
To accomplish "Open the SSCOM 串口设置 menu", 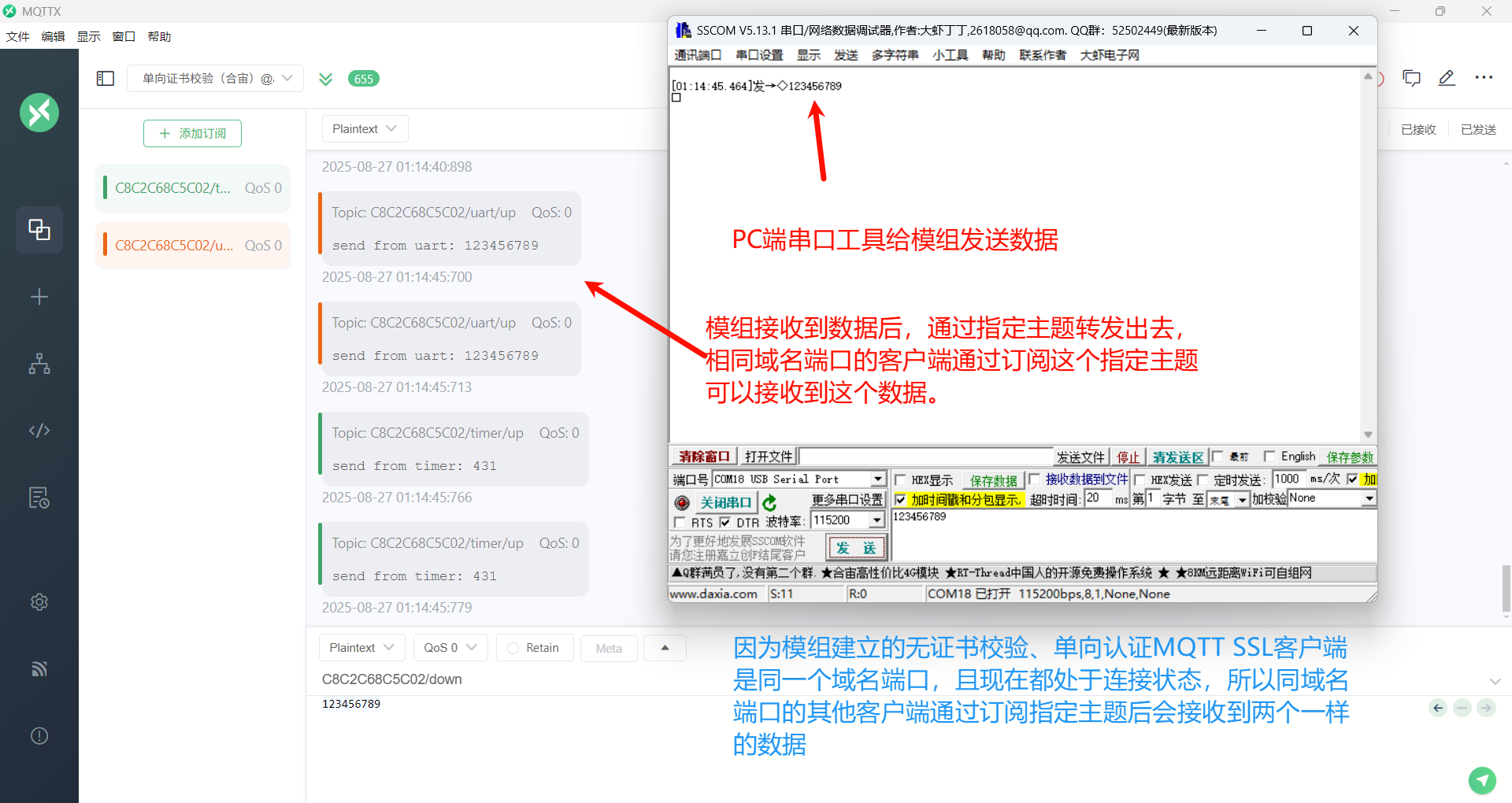I will 759,55.
